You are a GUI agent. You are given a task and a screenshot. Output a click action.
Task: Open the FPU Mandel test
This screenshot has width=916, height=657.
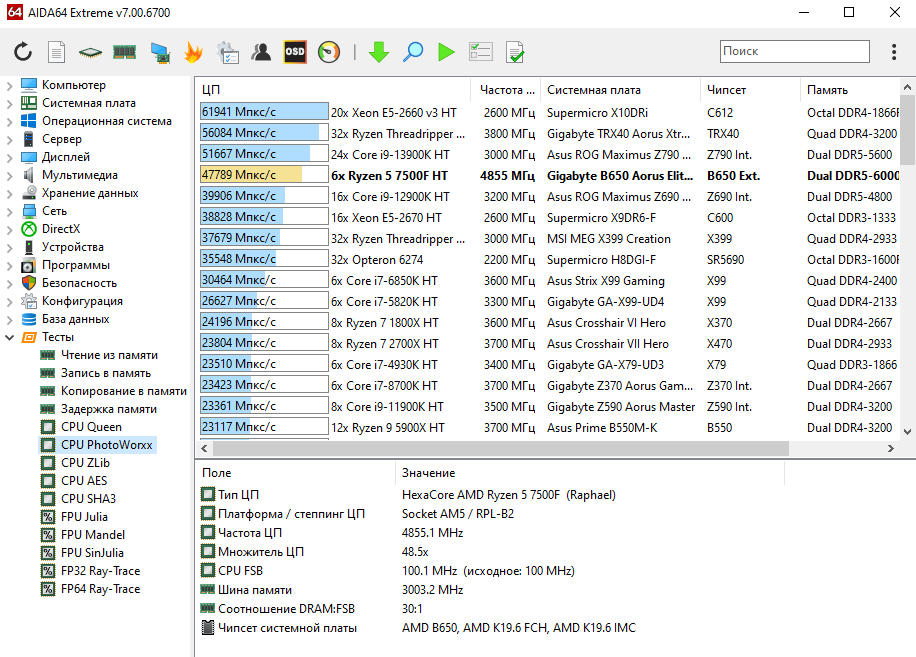click(93, 535)
